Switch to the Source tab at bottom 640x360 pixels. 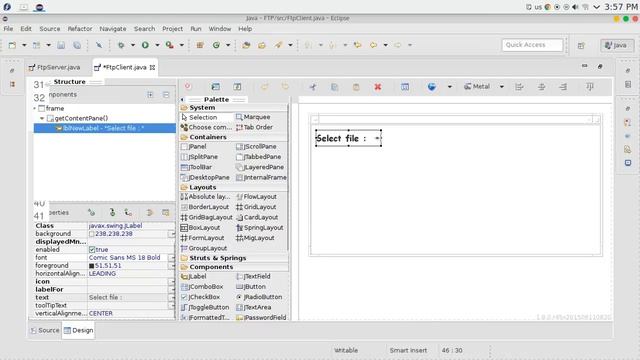pyautogui.click(x=45, y=330)
